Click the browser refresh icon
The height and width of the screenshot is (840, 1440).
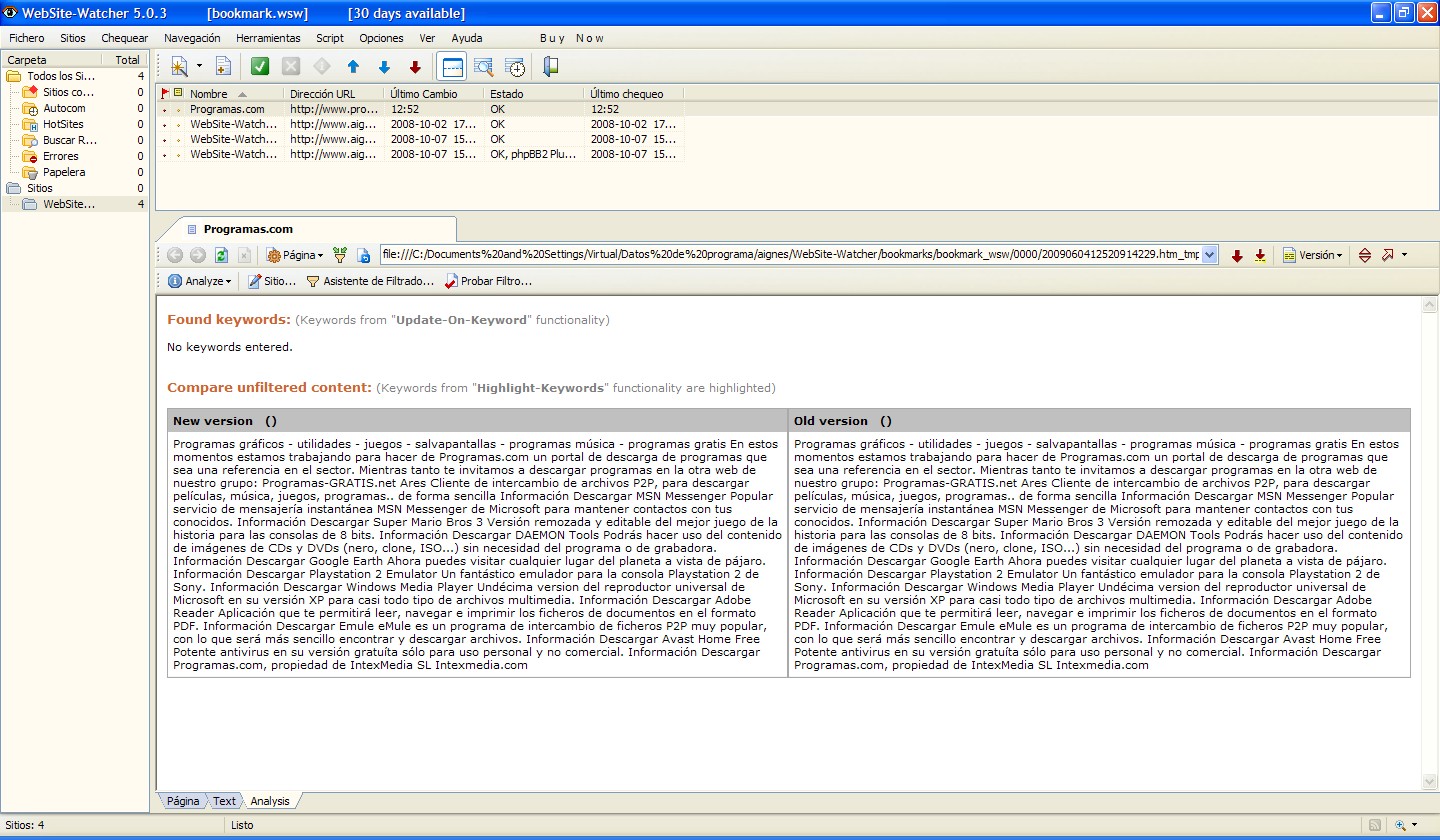(221, 255)
